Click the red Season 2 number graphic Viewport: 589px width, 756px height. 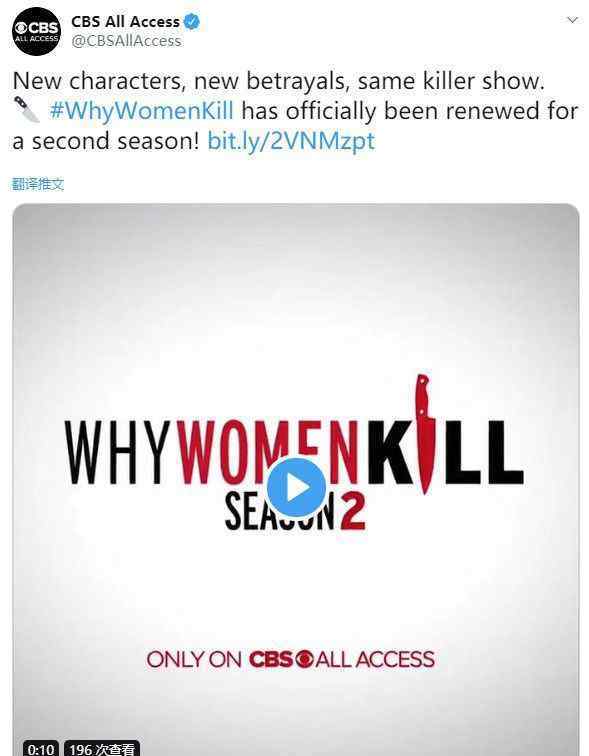coord(353,512)
